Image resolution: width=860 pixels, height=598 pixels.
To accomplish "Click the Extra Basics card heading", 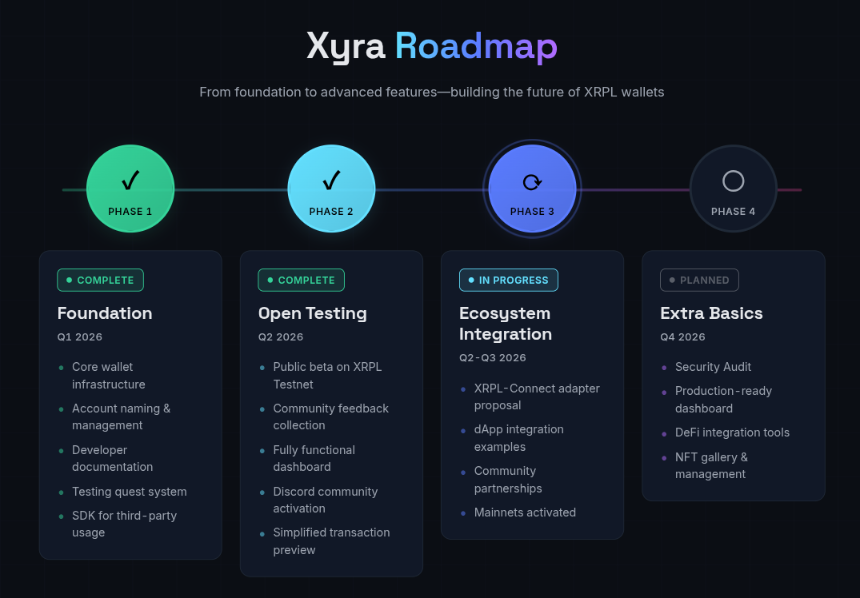I will (711, 313).
